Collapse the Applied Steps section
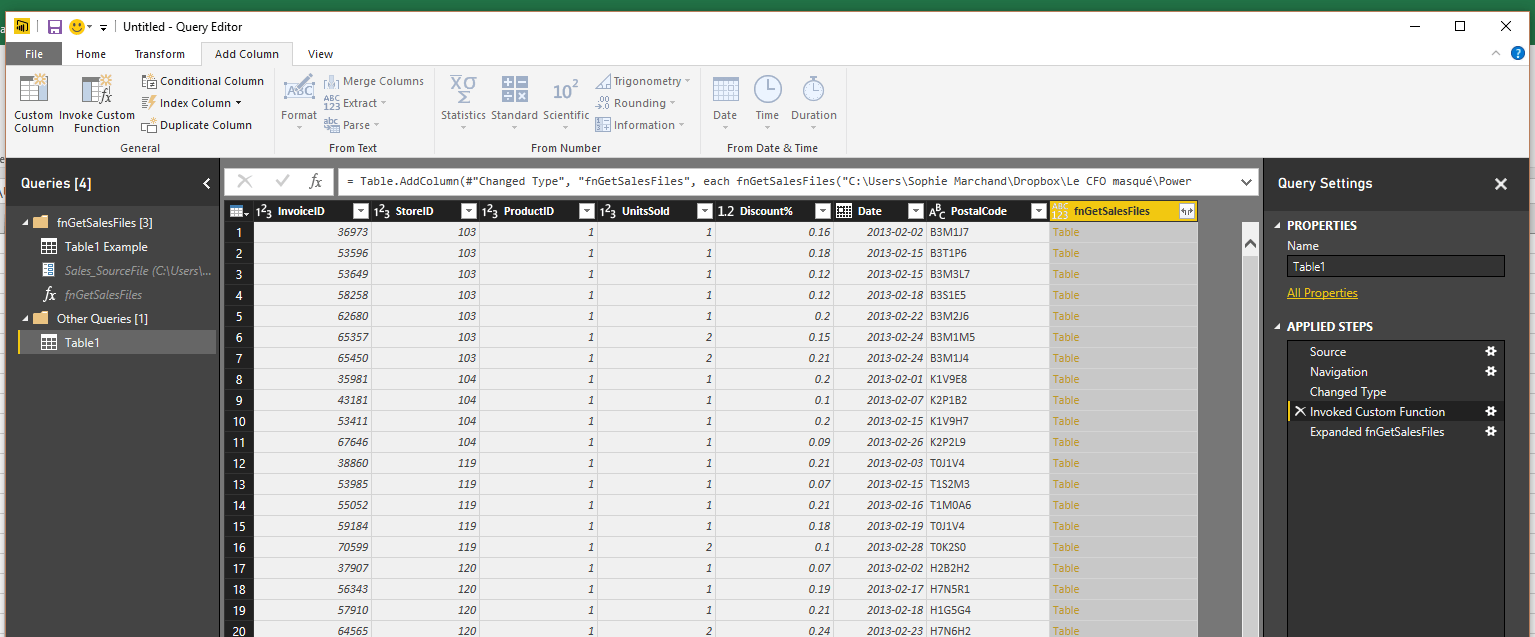Screen dimensions: 1535x637 (x=1277, y=327)
